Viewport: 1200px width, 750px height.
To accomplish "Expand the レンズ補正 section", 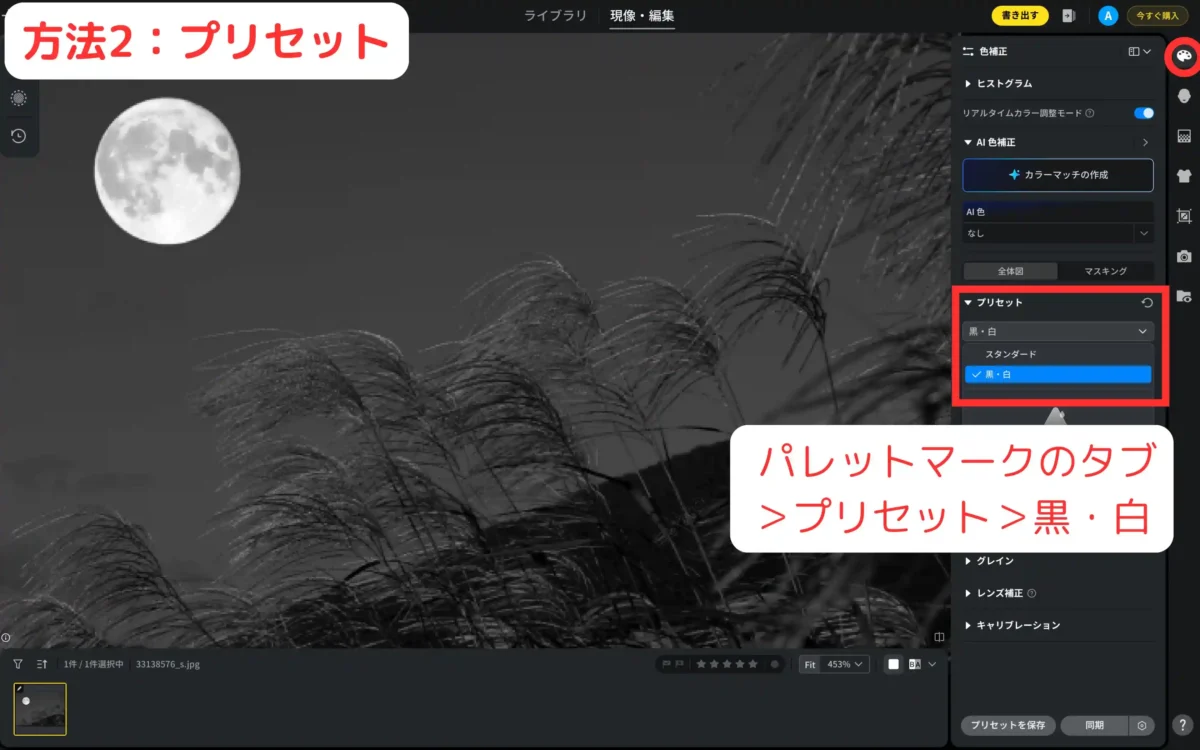I will pyautogui.click(x=968, y=593).
